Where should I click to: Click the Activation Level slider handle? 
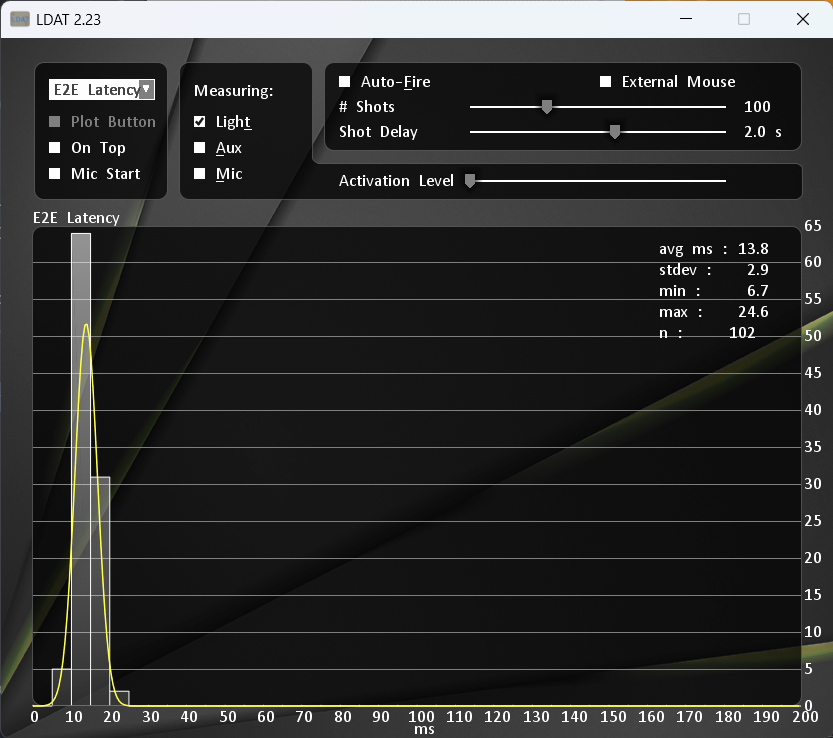470,181
